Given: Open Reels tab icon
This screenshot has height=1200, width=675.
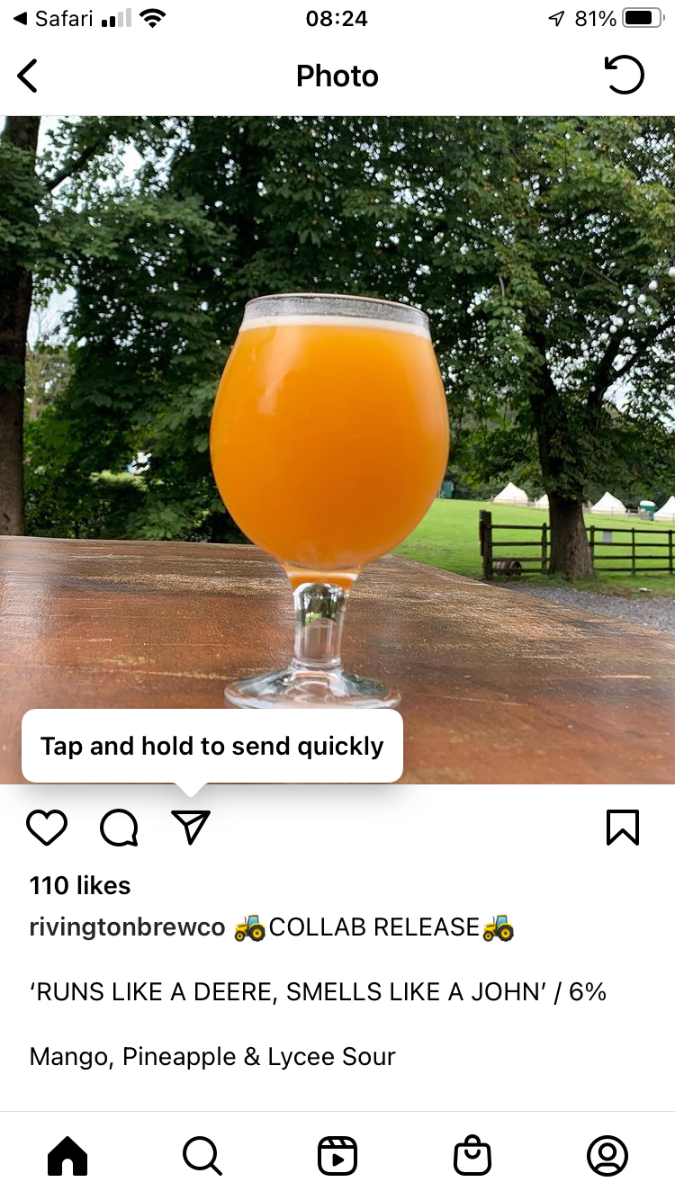Looking at the screenshot, I should click(x=337, y=1156).
